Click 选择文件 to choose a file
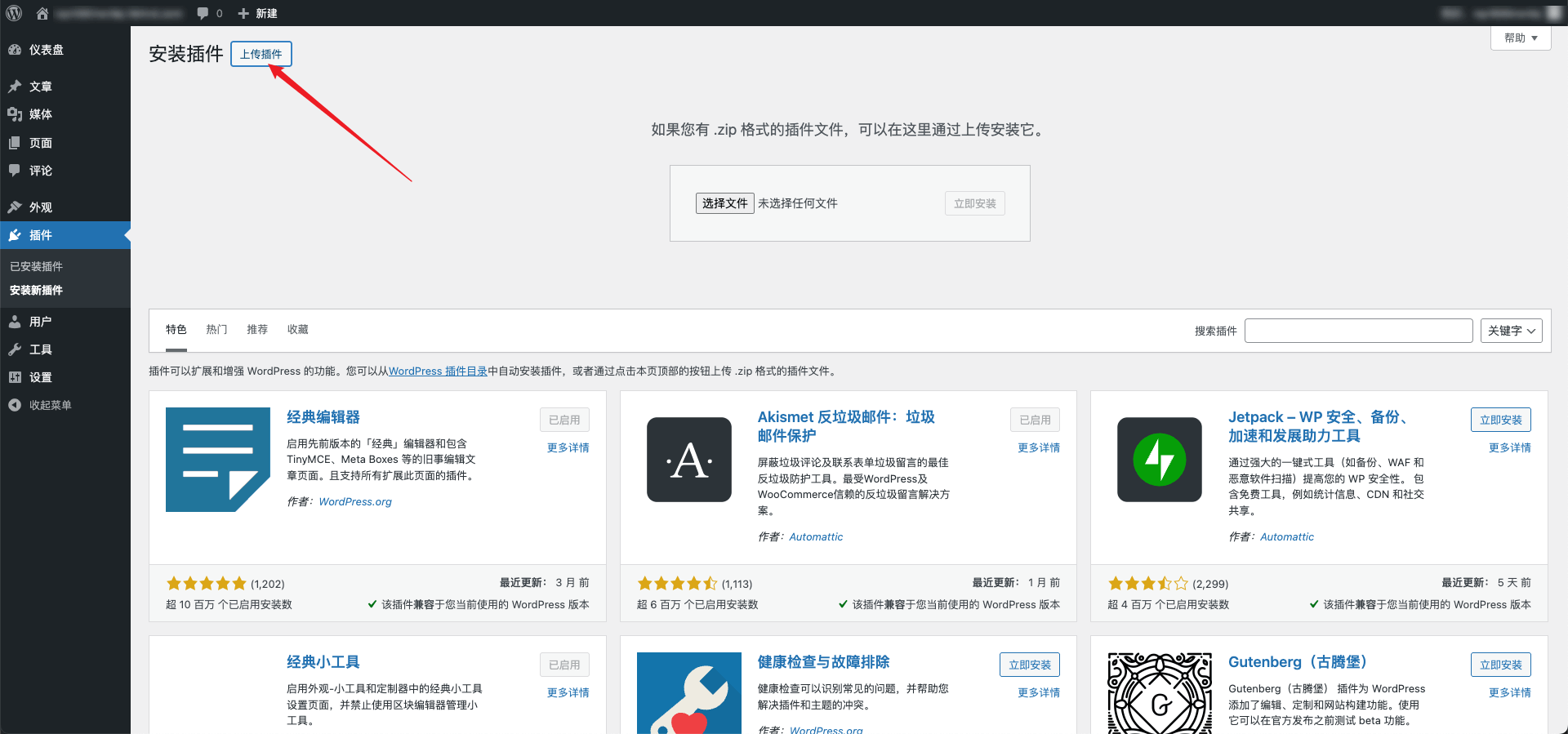The height and width of the screenshot is (734, 1568). (724, 203)
